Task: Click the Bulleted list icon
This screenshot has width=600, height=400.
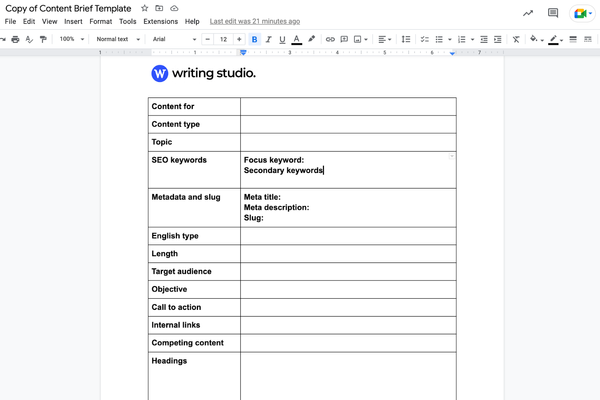Action: 439,39
